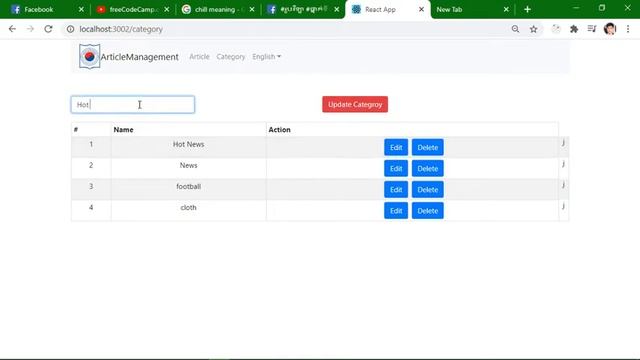The width and height of the screenshot is (640, 360).
Task: Open the Article nav link
Action: 199,57
